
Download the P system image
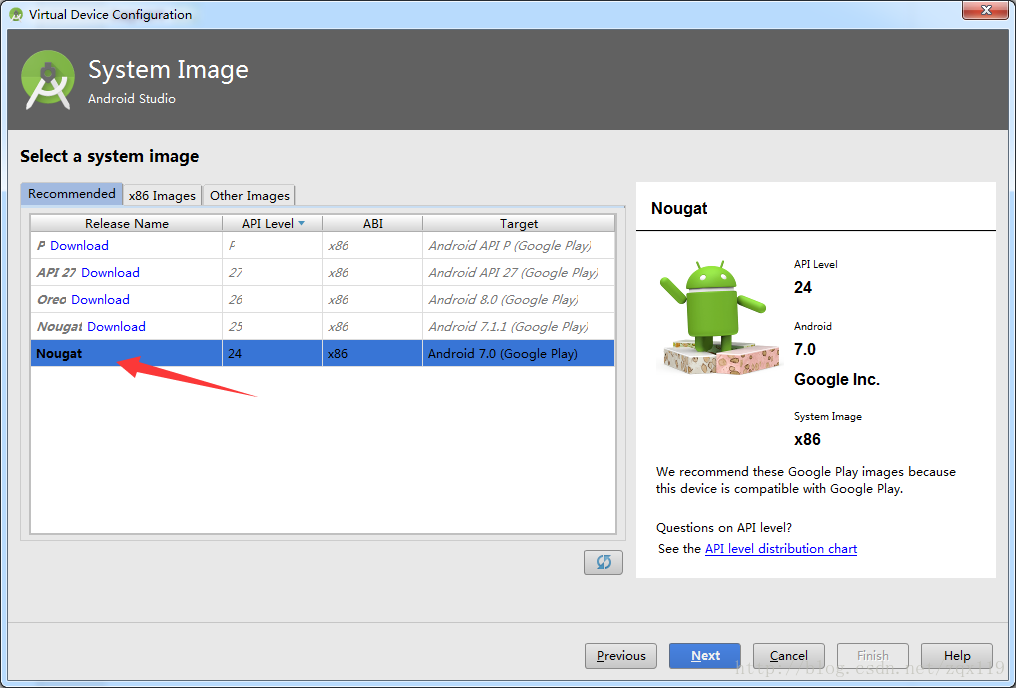coord(79,246)
